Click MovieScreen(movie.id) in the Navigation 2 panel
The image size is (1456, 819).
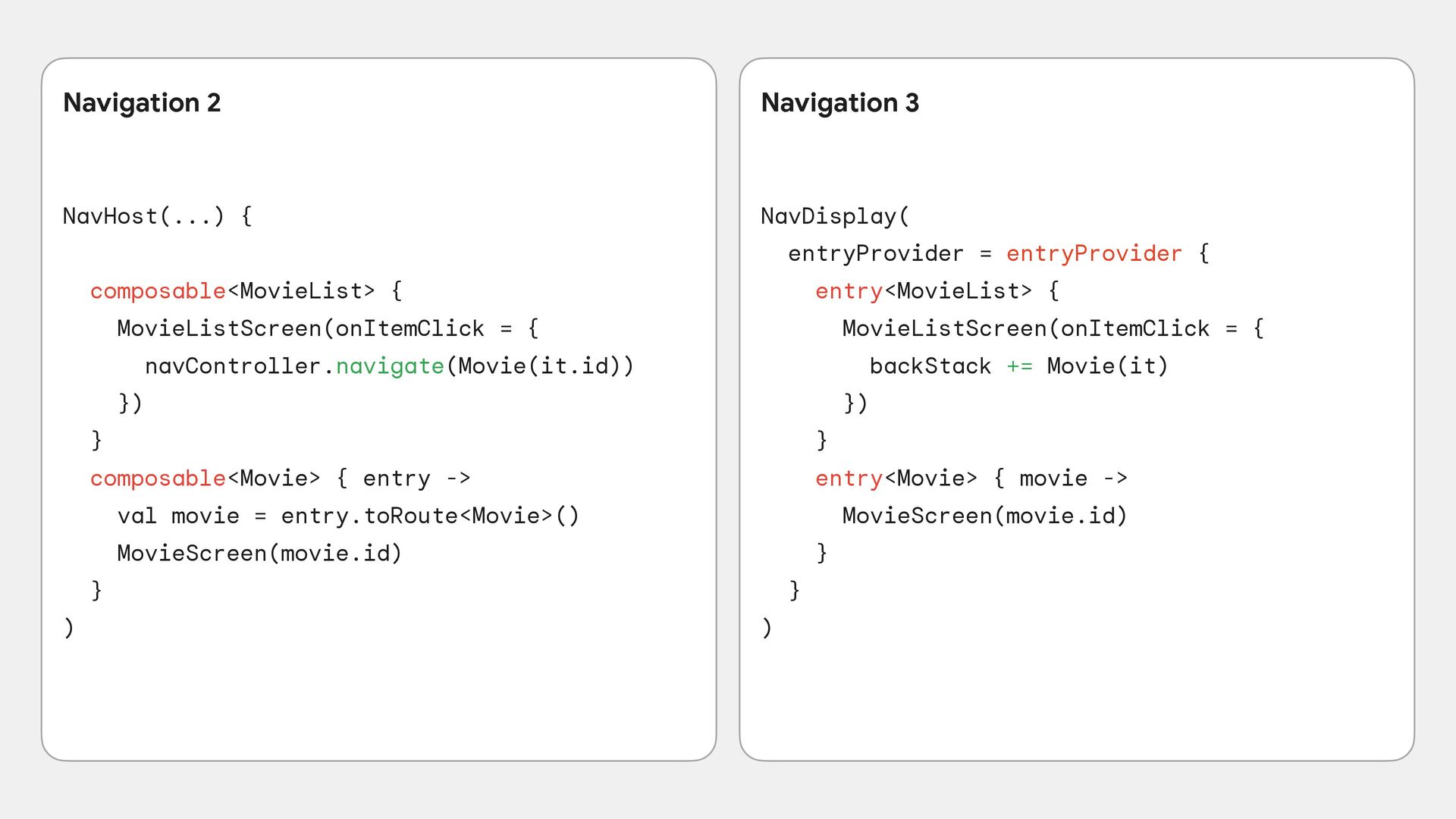point(259,554)
